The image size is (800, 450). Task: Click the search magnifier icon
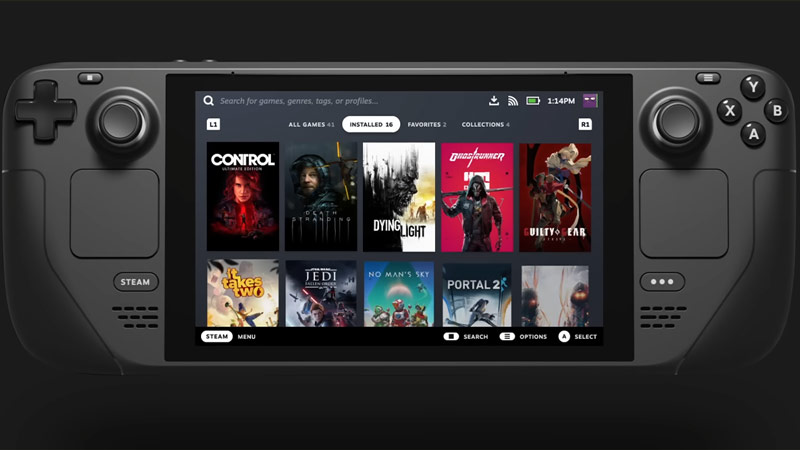[x=208, y=101]
